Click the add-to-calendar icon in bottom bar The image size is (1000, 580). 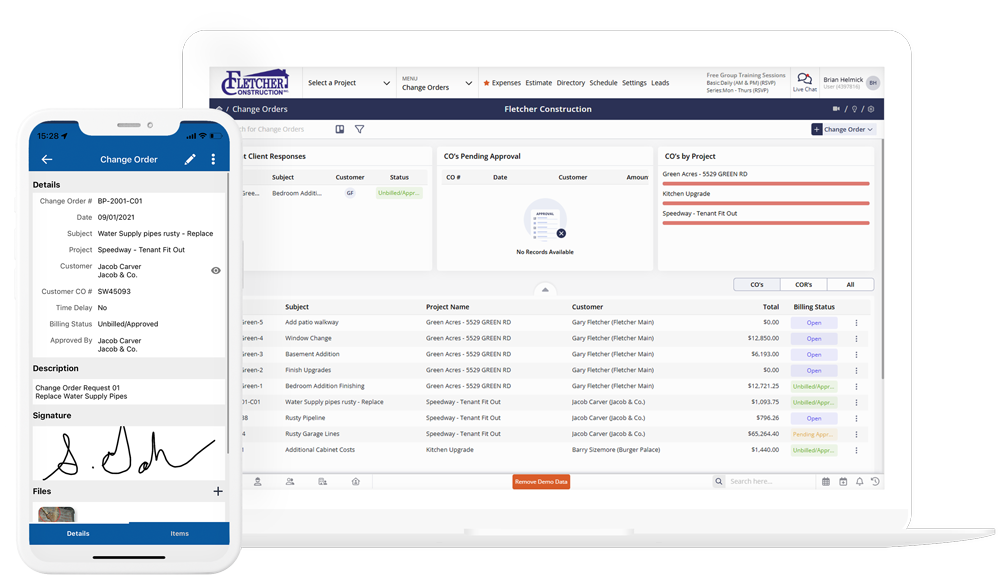click(x=843, y=482)
